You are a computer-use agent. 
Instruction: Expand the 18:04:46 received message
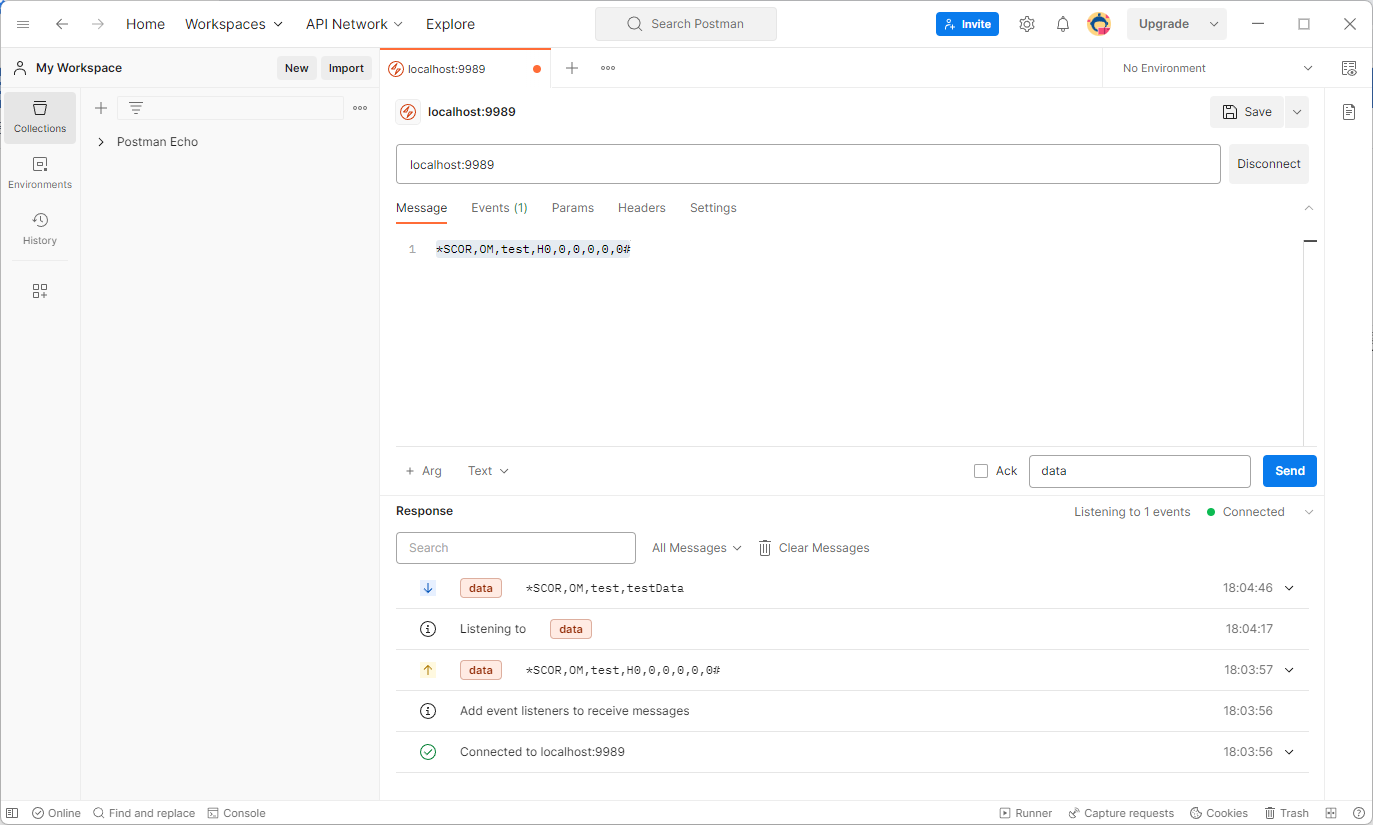coord(1289,588)
